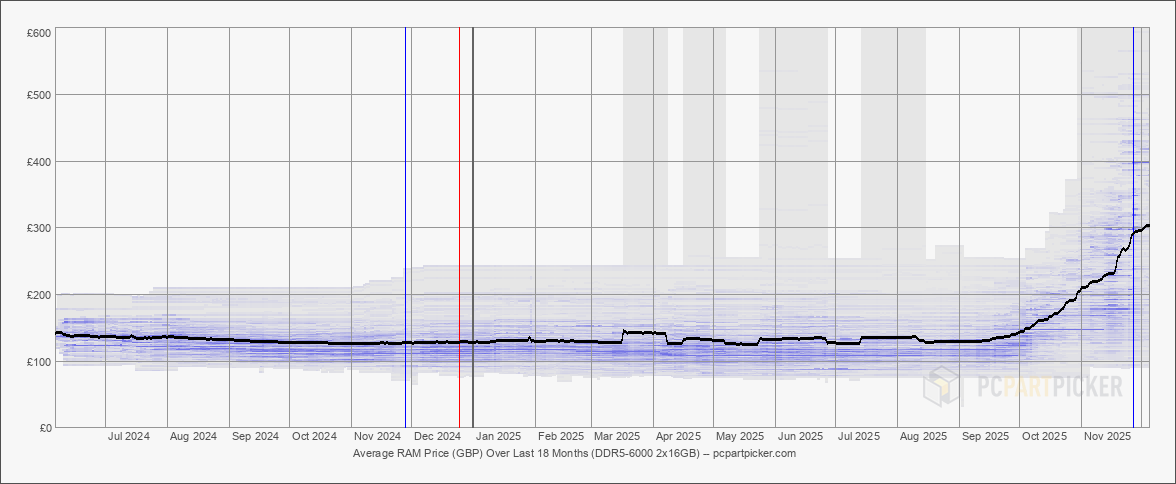
Task: Click the Sep 2025 axis label
Action: pos(984,437)
